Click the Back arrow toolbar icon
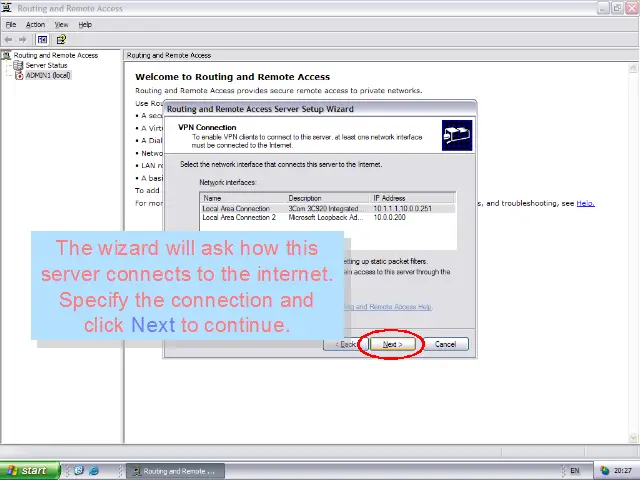 (x=9, y=40)
